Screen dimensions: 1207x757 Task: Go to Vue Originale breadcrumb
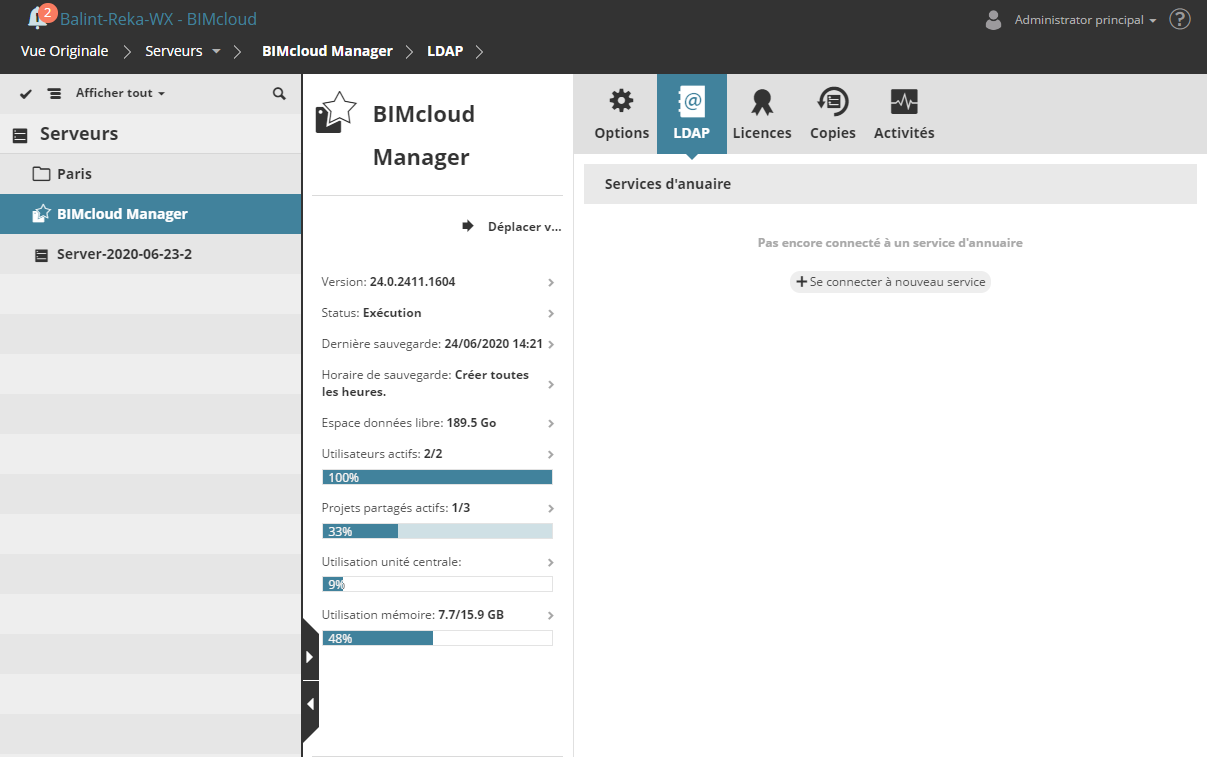click(x=64, y=51)
